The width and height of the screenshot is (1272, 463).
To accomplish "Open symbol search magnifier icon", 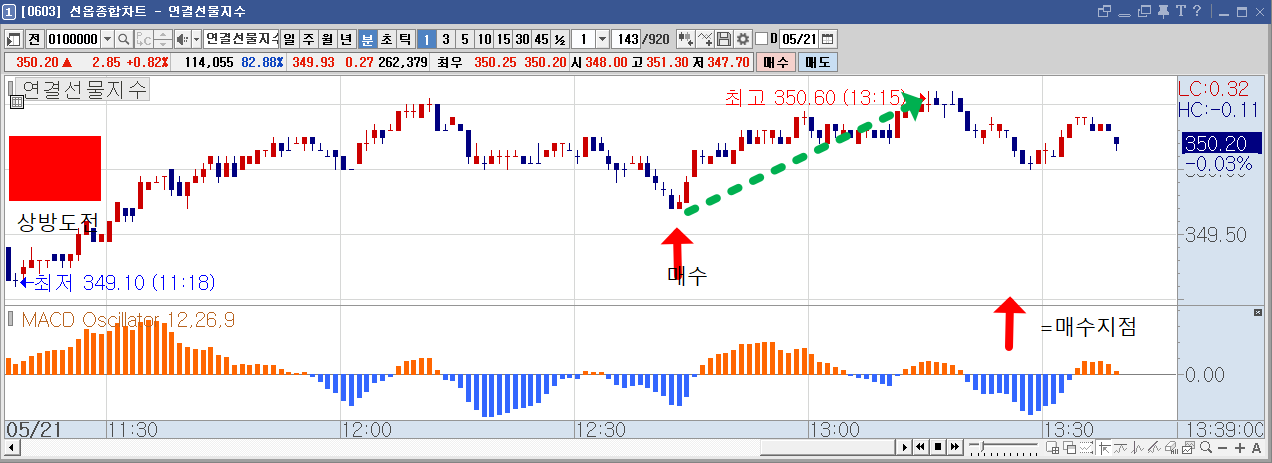I will tap(124, 39).
